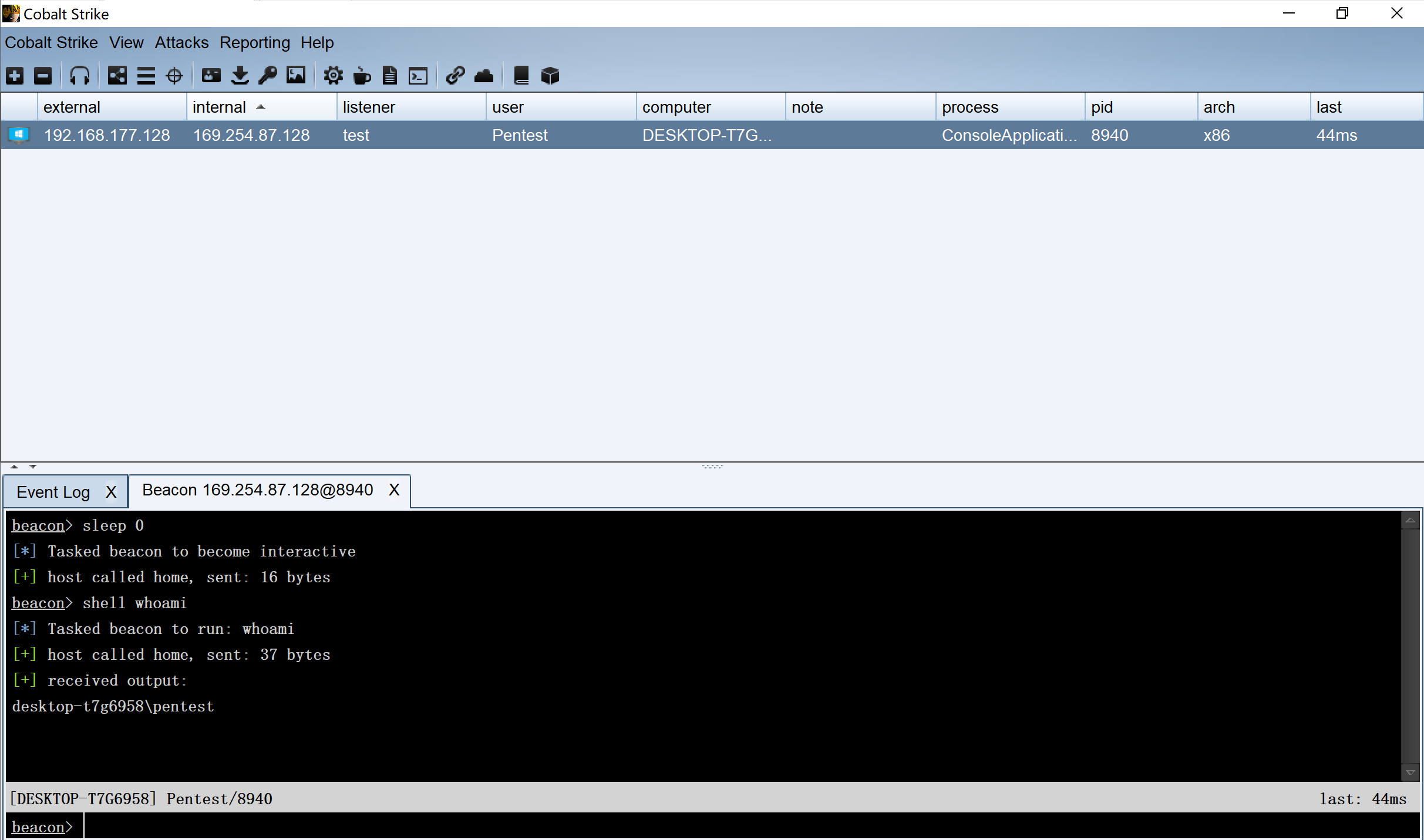Click the Disconnect minus icon

43,76
